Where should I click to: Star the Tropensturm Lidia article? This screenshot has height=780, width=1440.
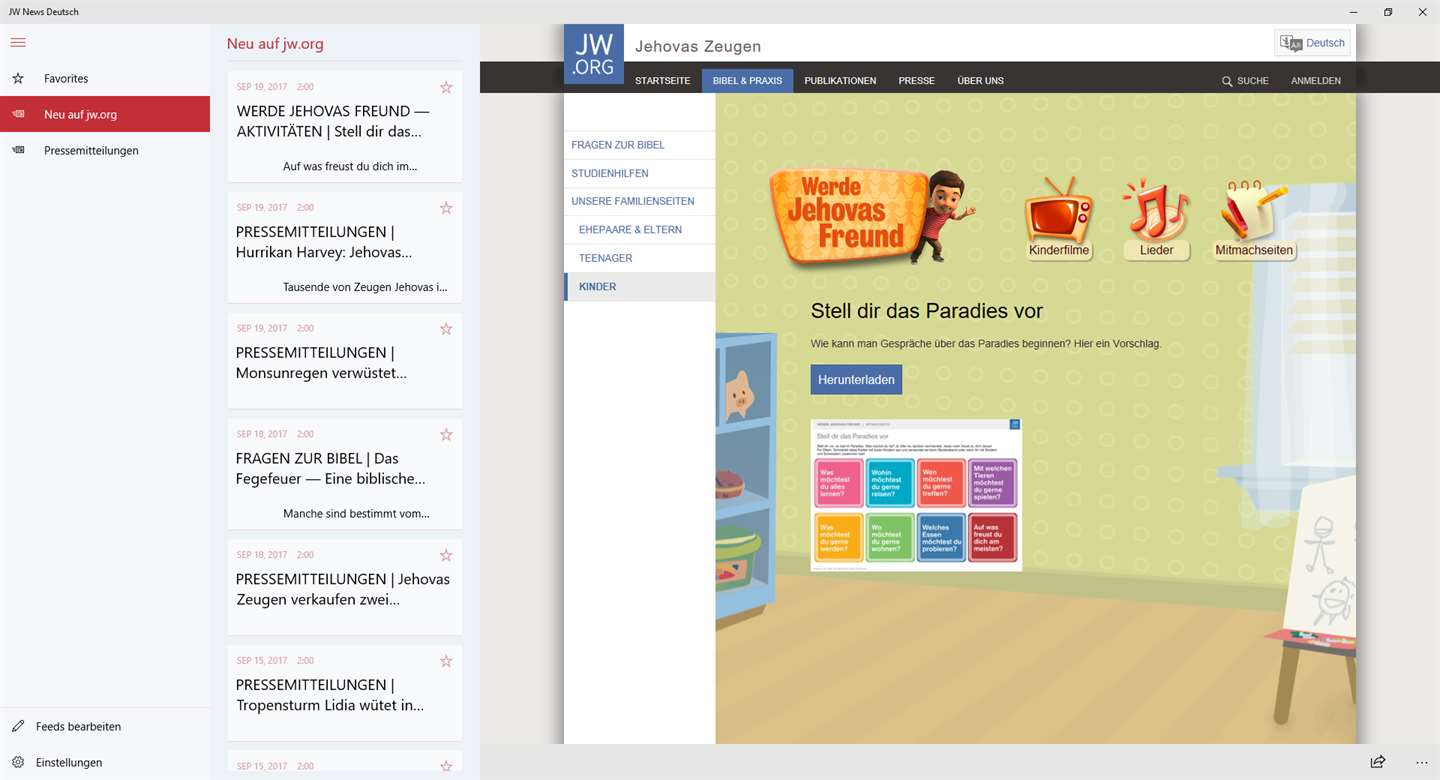pyautogui.click(x=446, y=661)
